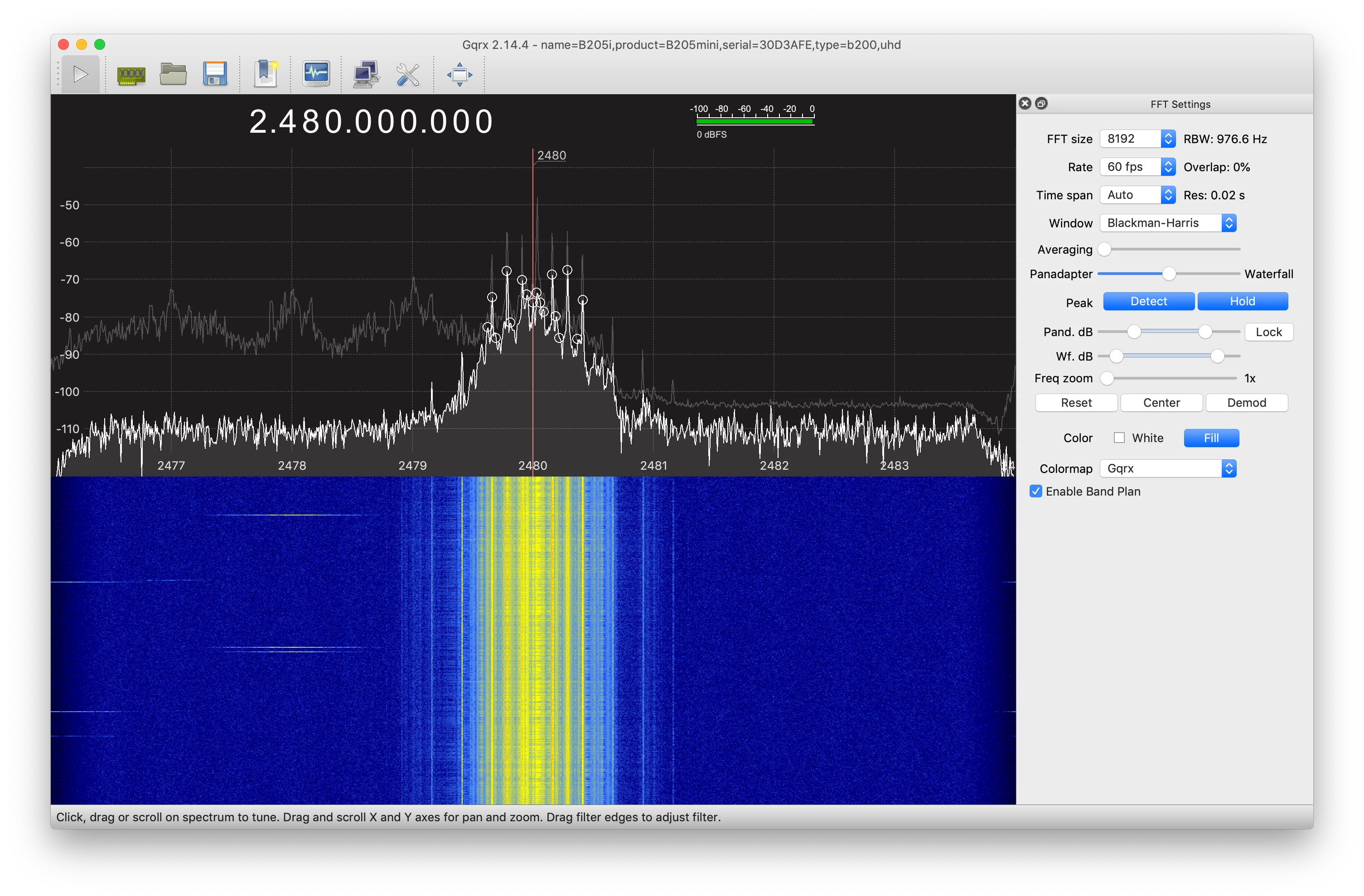
Task: Open the Rate 60 fps dropdown
Action: pos(1137,167)
